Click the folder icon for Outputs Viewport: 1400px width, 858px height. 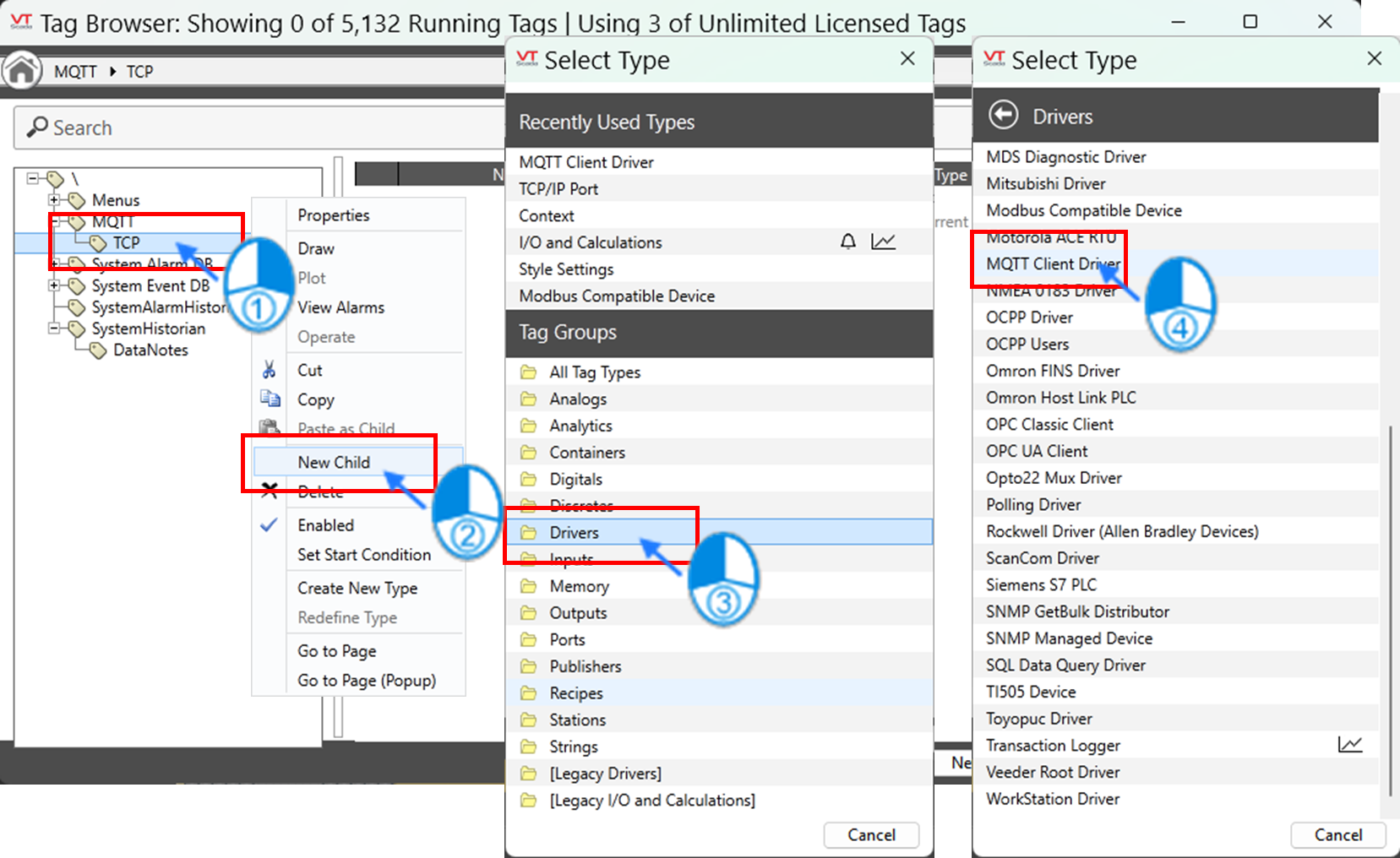[x=529, y=613]
